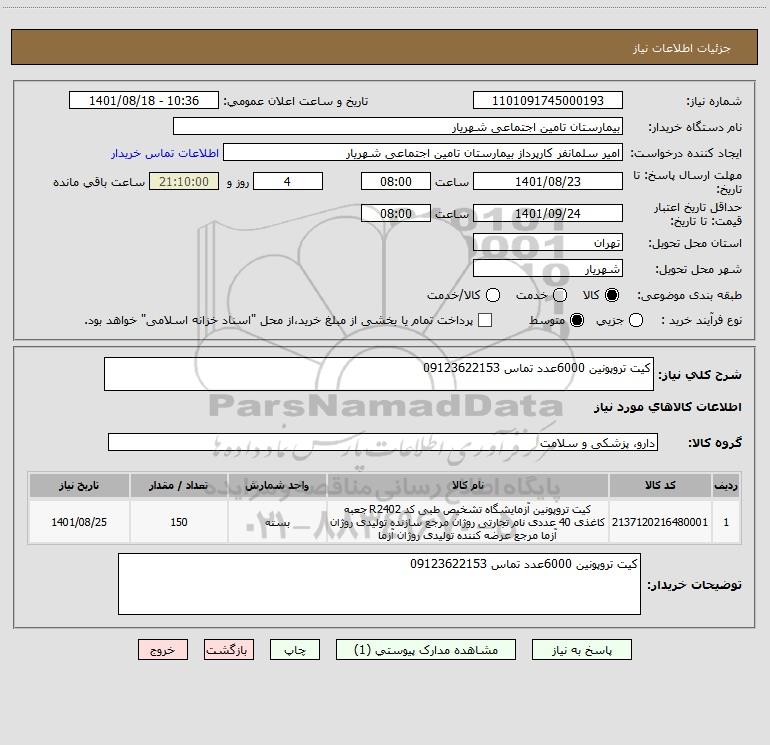Select the کالا/خدمت radio button
770x745 pixels.
tap(493, 295)
